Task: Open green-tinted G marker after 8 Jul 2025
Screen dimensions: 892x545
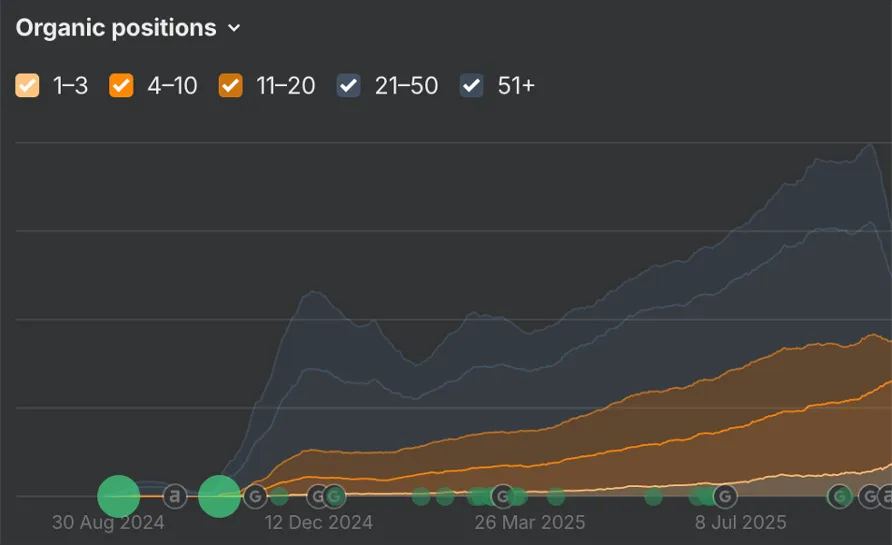Action: tap(840, 496)
